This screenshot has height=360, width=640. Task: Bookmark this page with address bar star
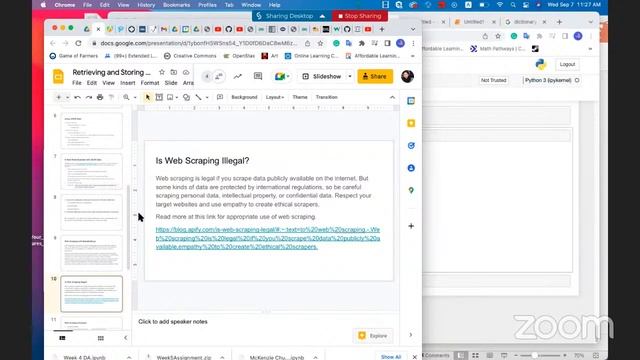tap(320, 43)
